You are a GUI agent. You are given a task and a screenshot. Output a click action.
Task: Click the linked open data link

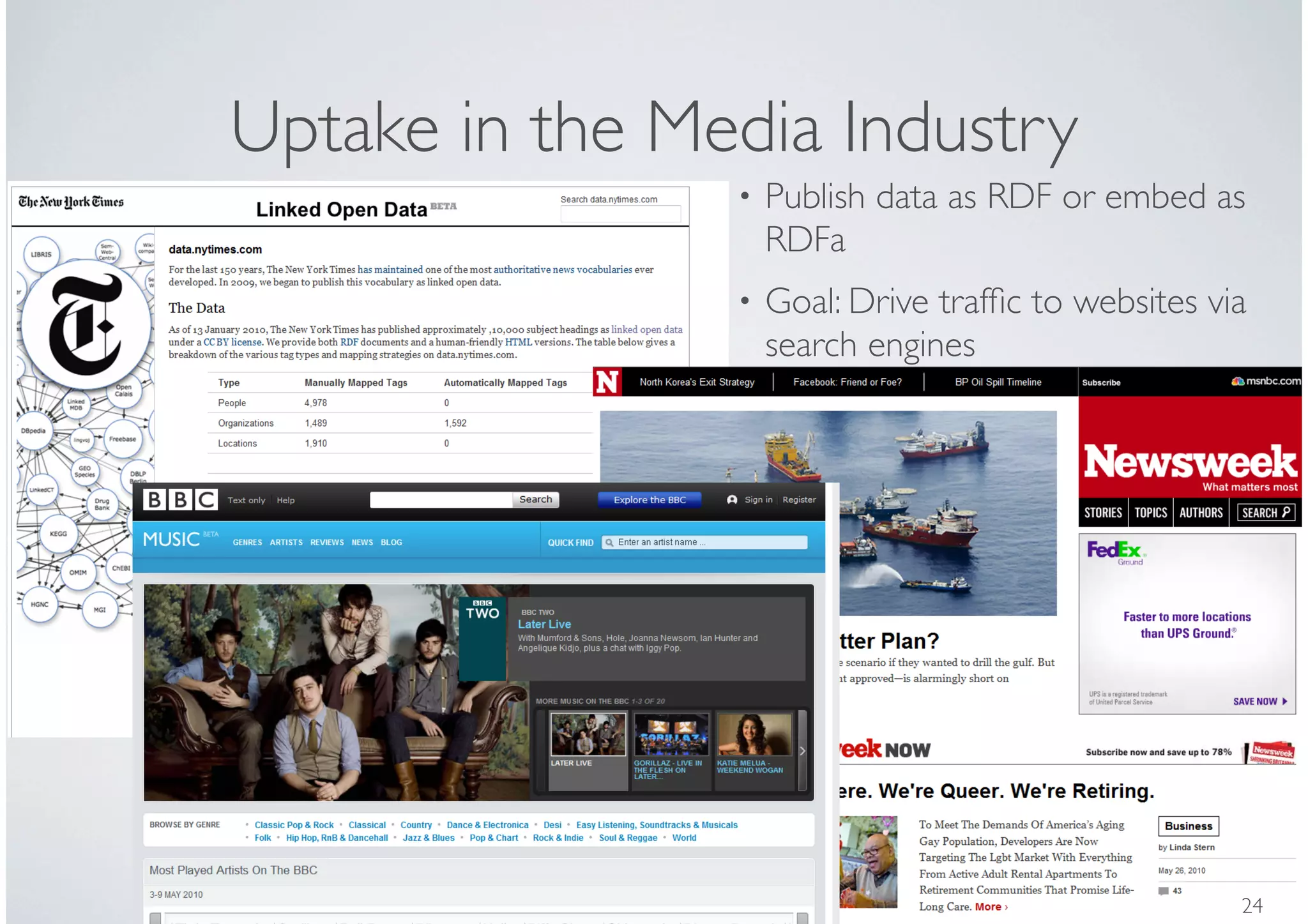646,329
